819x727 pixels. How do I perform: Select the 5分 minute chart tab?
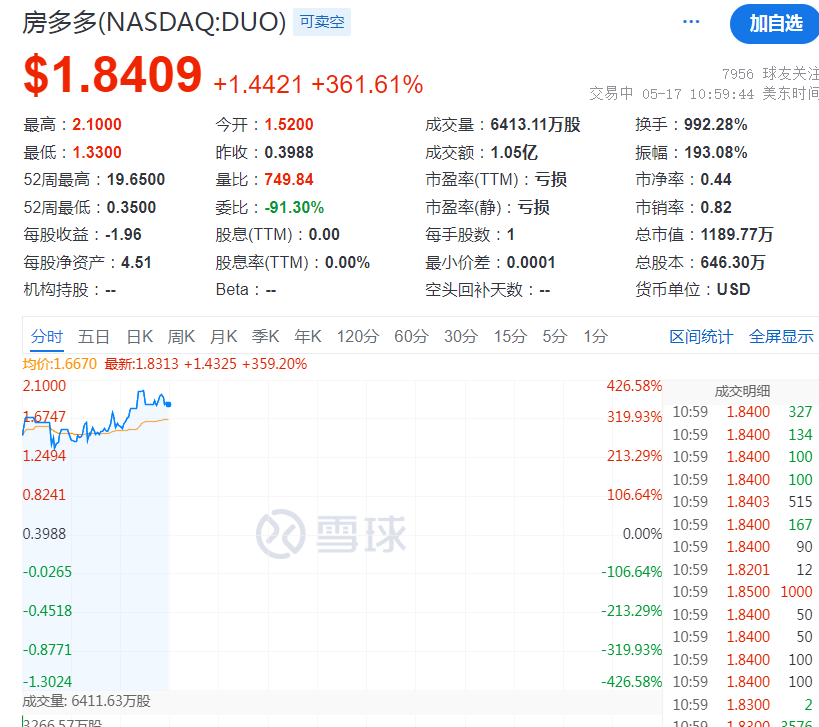coord(554,337)
